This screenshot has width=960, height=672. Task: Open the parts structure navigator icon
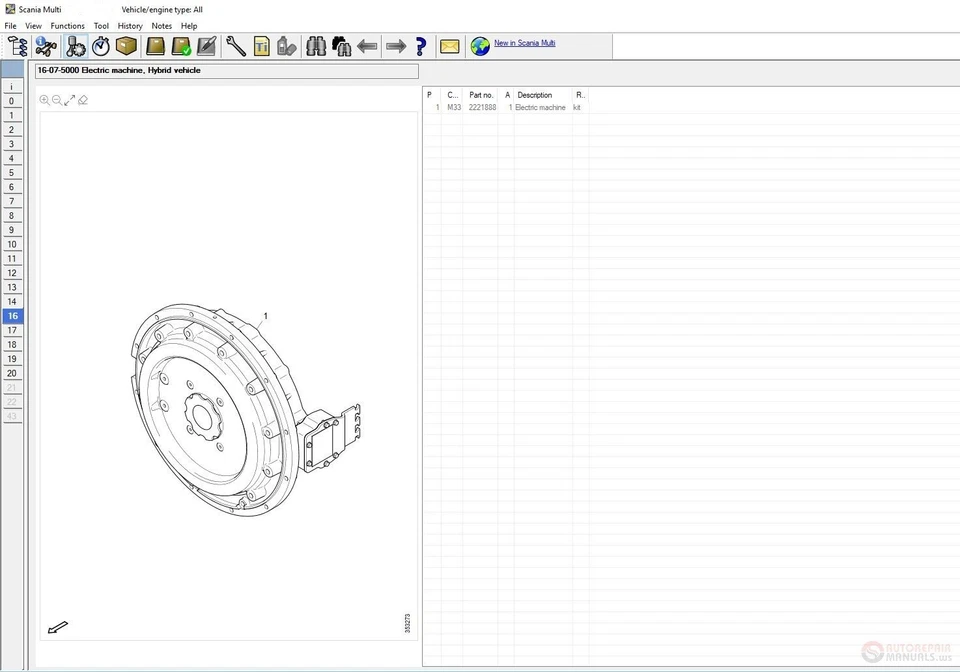pyautogui.click(x=16, y=46)
